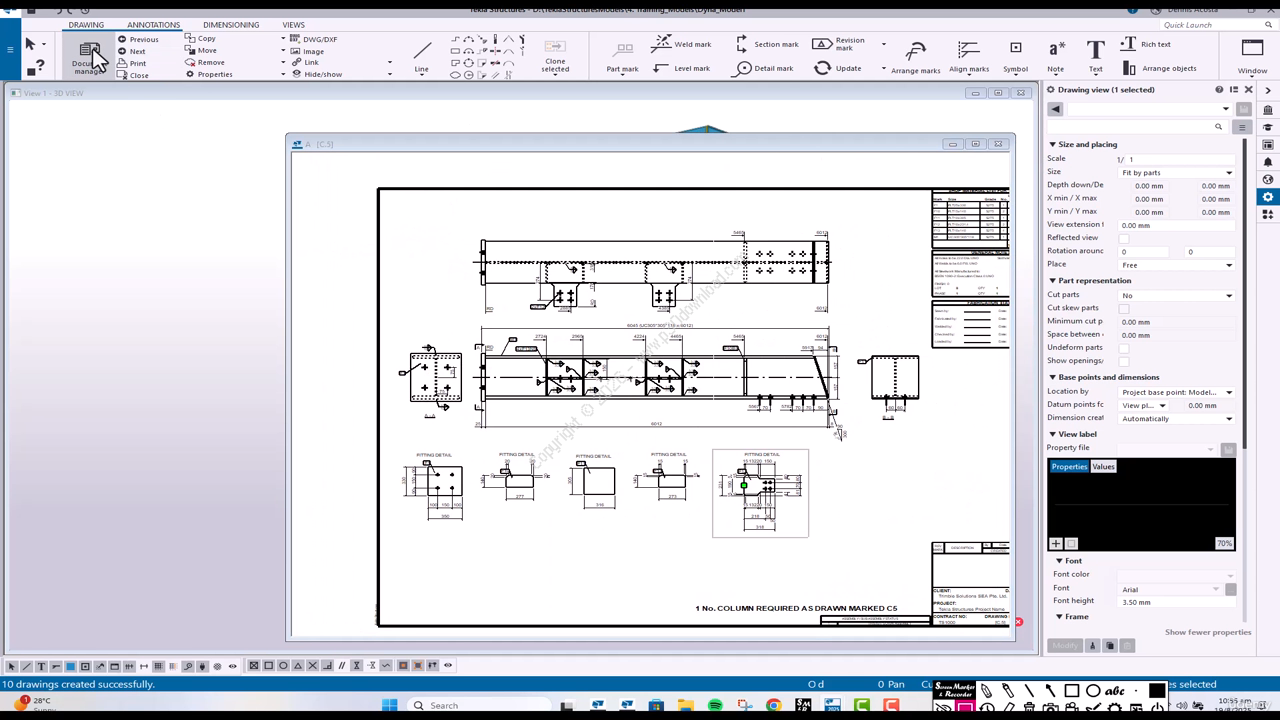Click the Arrange marks icon
1280x720 pixels.
pos(915,55)
